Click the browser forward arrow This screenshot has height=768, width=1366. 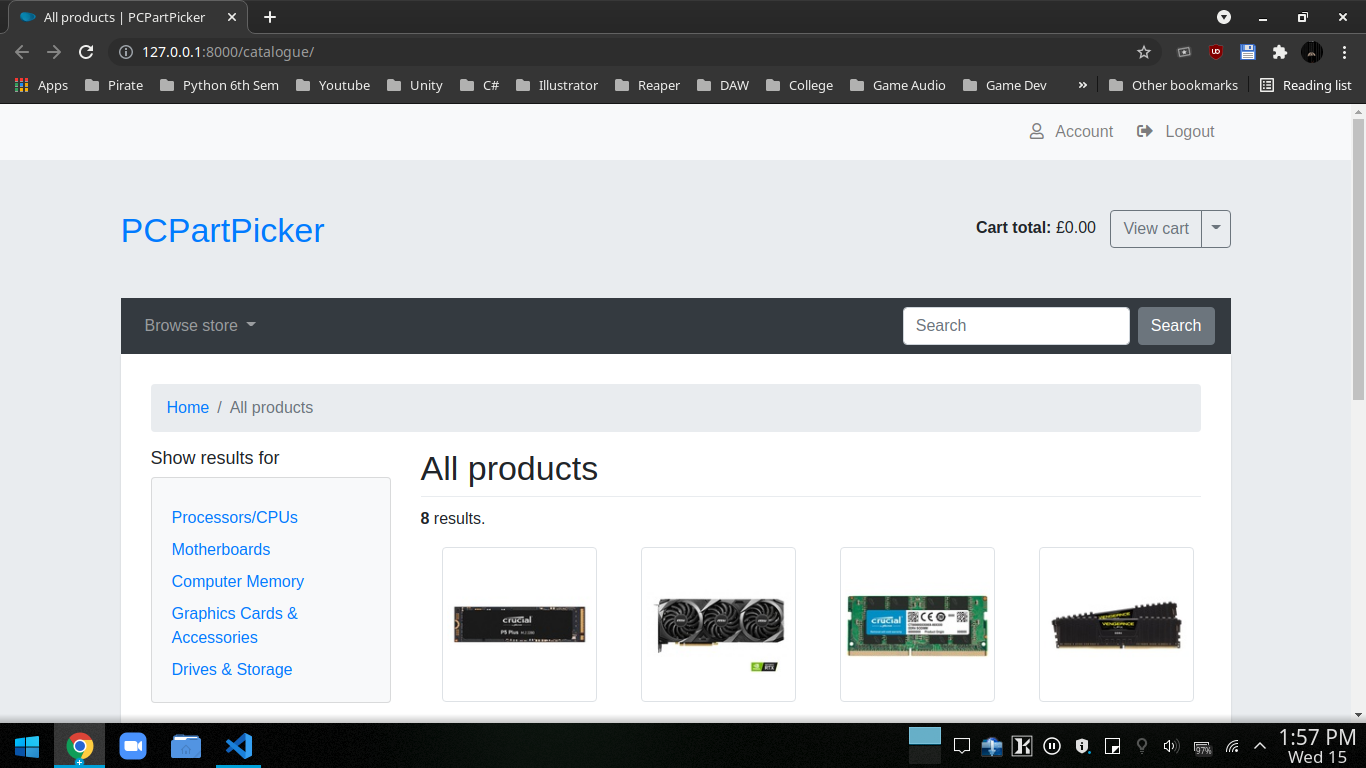[x=54, y=52]
